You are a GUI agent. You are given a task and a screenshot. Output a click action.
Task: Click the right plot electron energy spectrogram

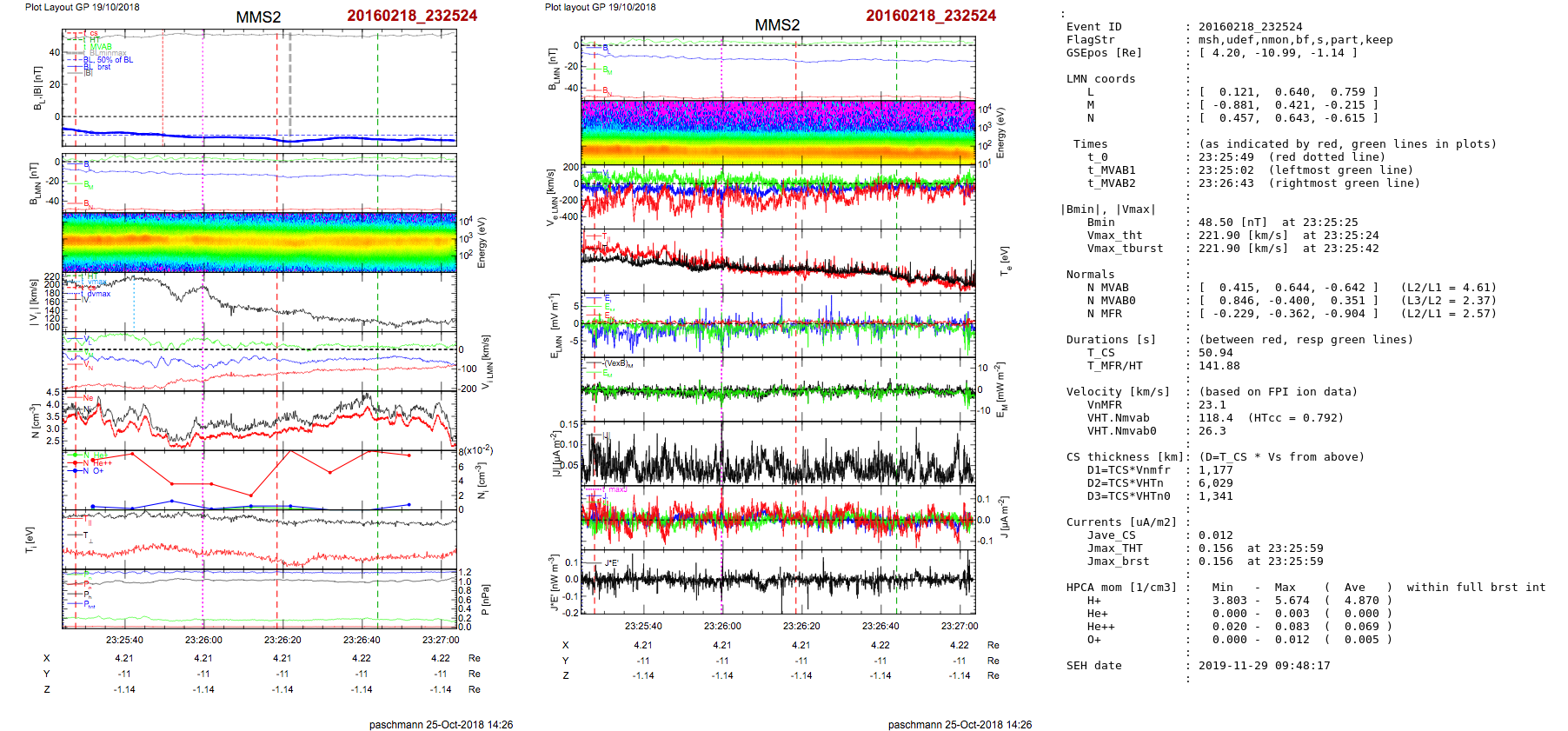click(778, 132)
